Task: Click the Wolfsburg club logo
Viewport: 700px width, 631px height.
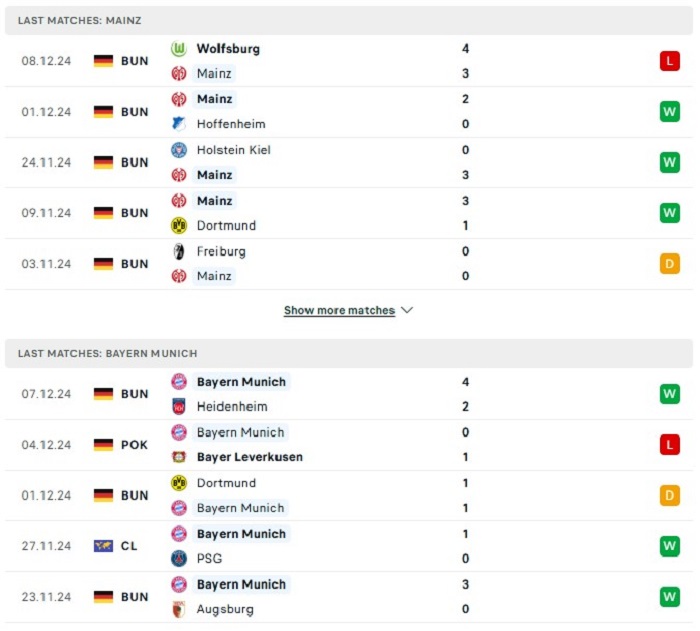Action: 179,49
